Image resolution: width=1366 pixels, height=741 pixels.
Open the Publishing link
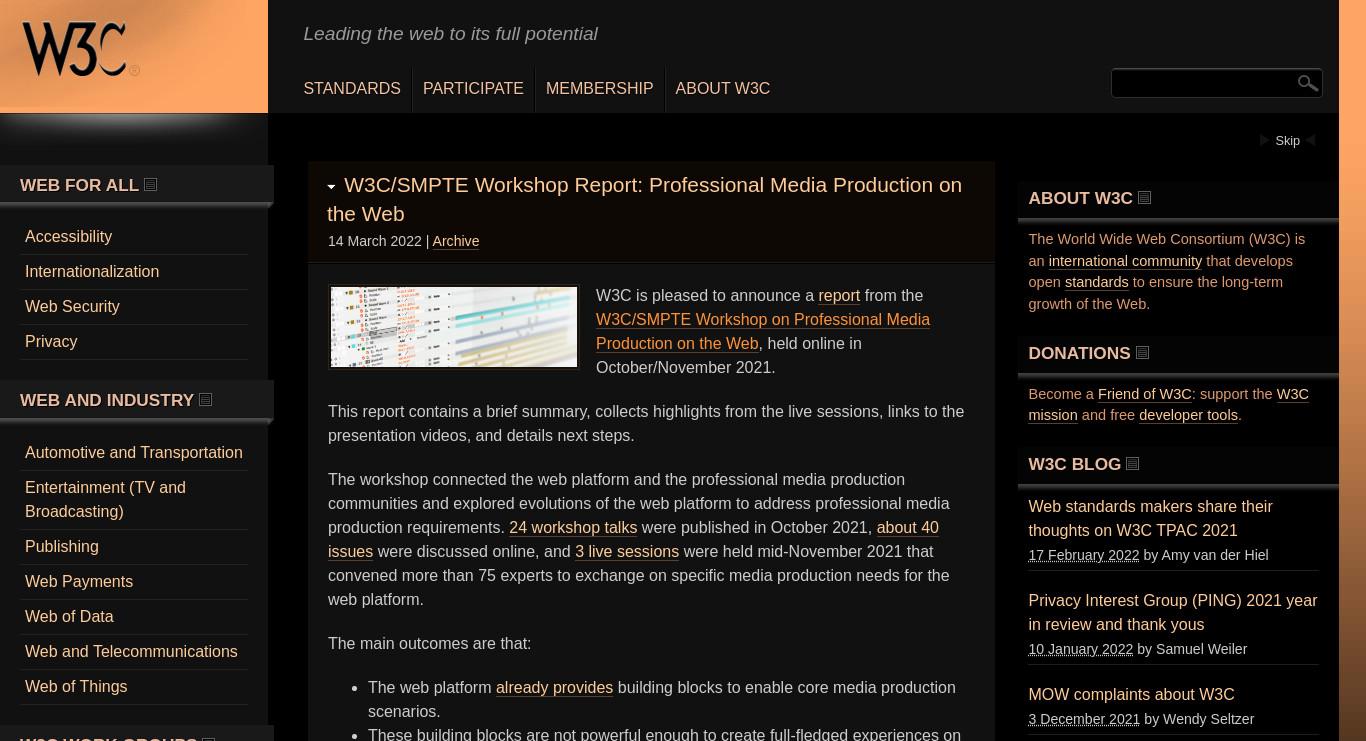coord(62,546)
